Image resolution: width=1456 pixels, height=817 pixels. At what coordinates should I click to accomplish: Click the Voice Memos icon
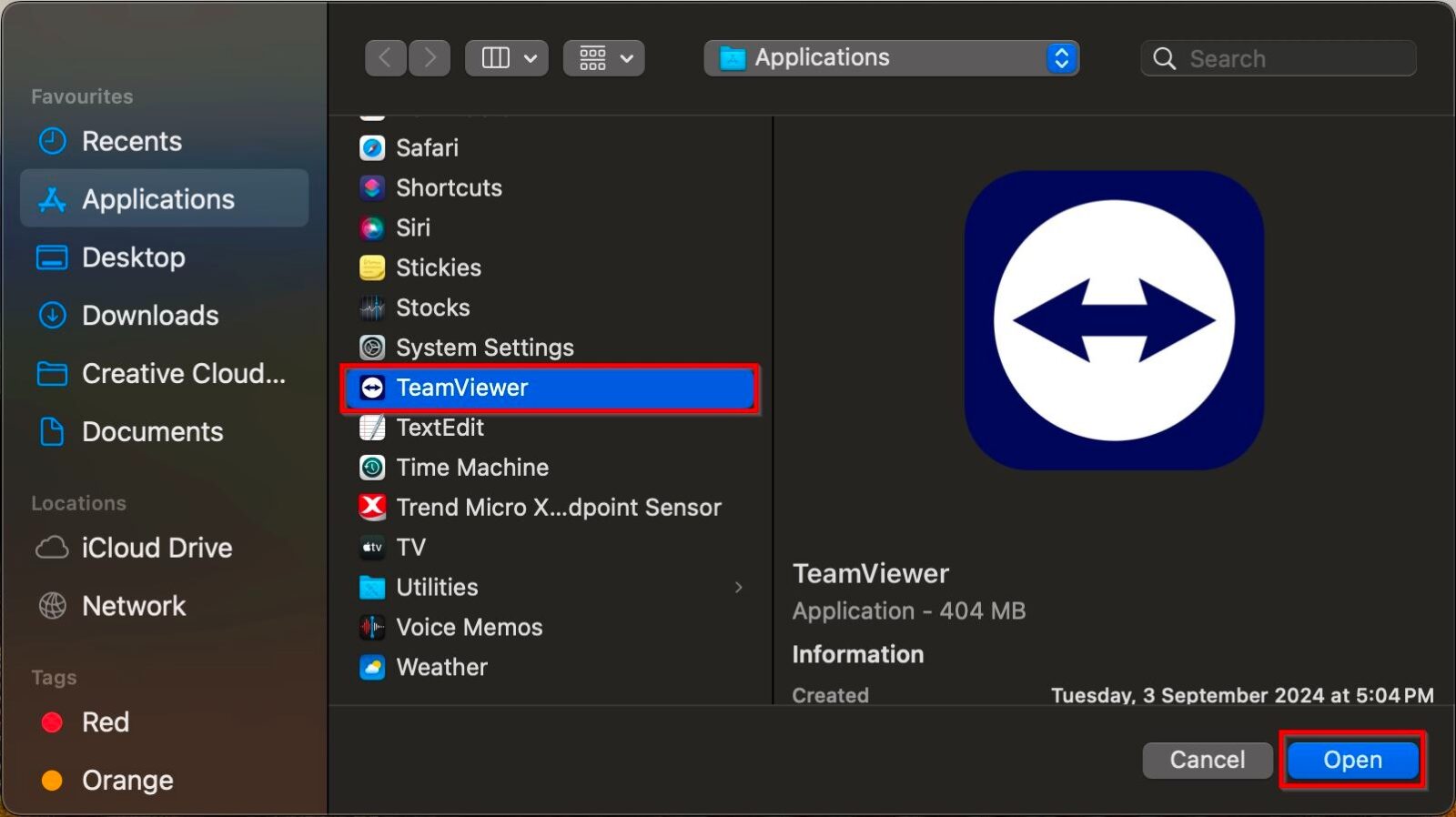tap(372, 627)
